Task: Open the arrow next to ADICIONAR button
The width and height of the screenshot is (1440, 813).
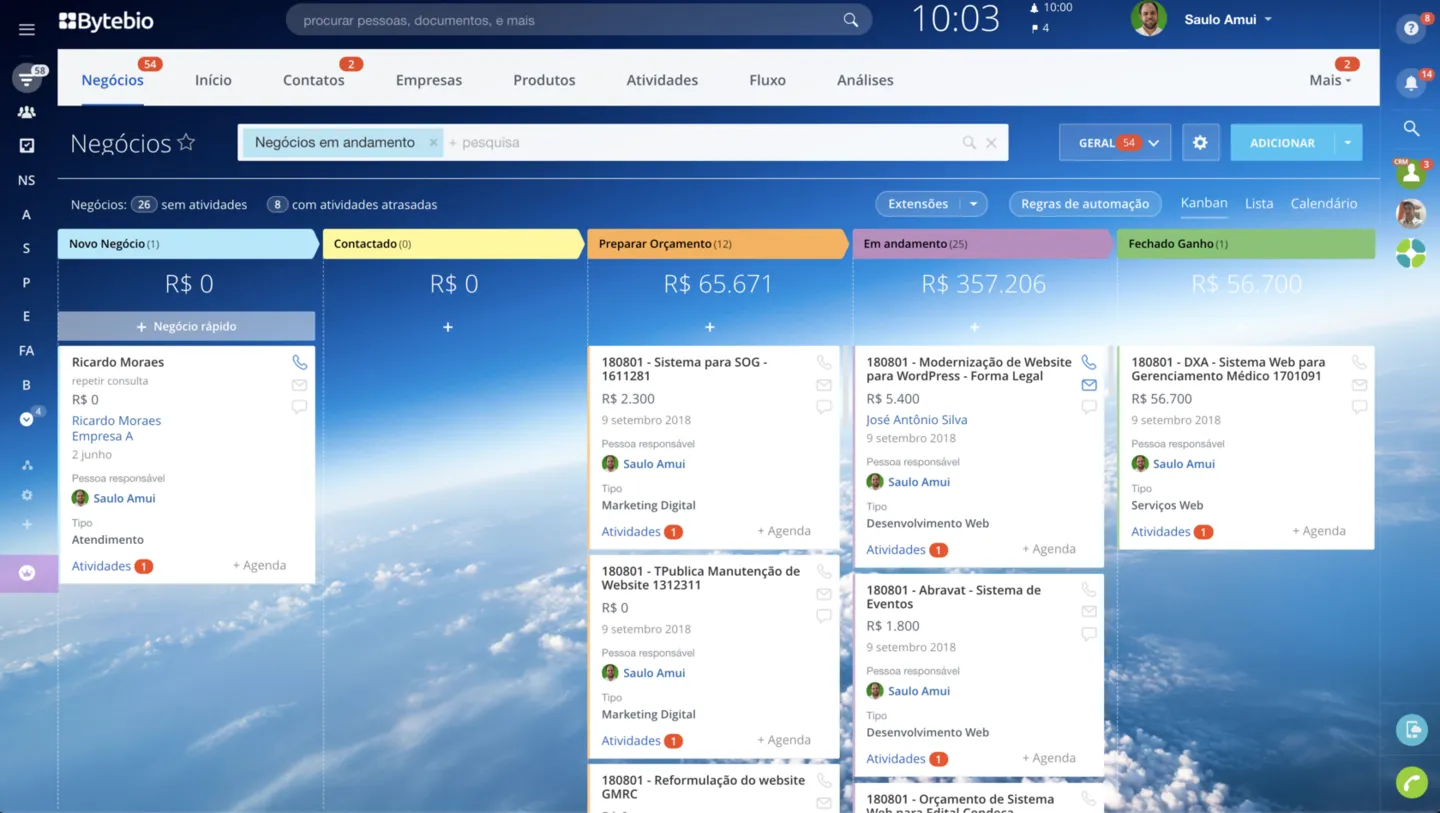Action: [x=1348, y=143]
